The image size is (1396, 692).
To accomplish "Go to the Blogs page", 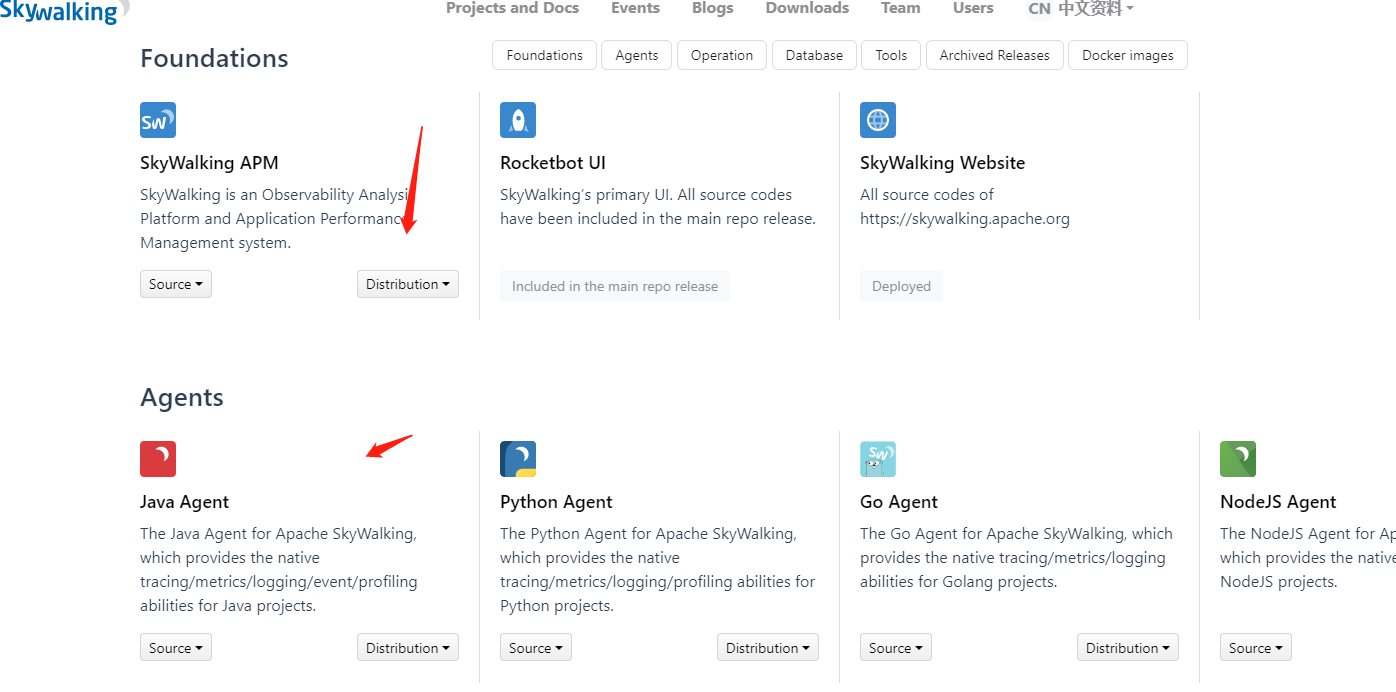I will point(712,8).
